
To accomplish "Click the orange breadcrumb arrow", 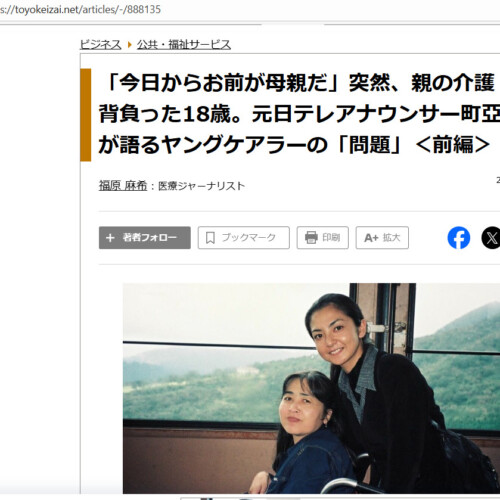I will pos(129,44).
